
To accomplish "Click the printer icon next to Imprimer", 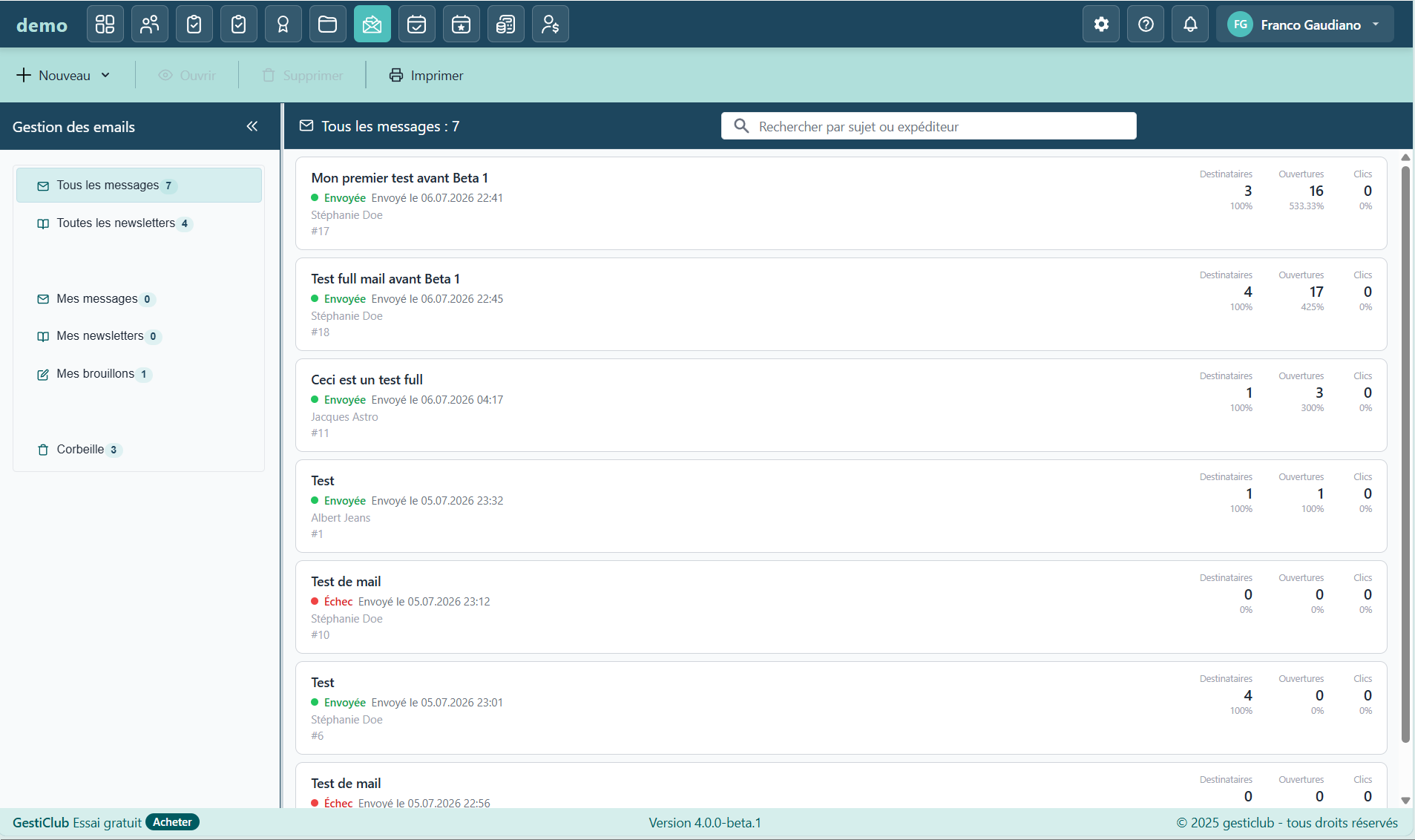I will pos(396,75).
